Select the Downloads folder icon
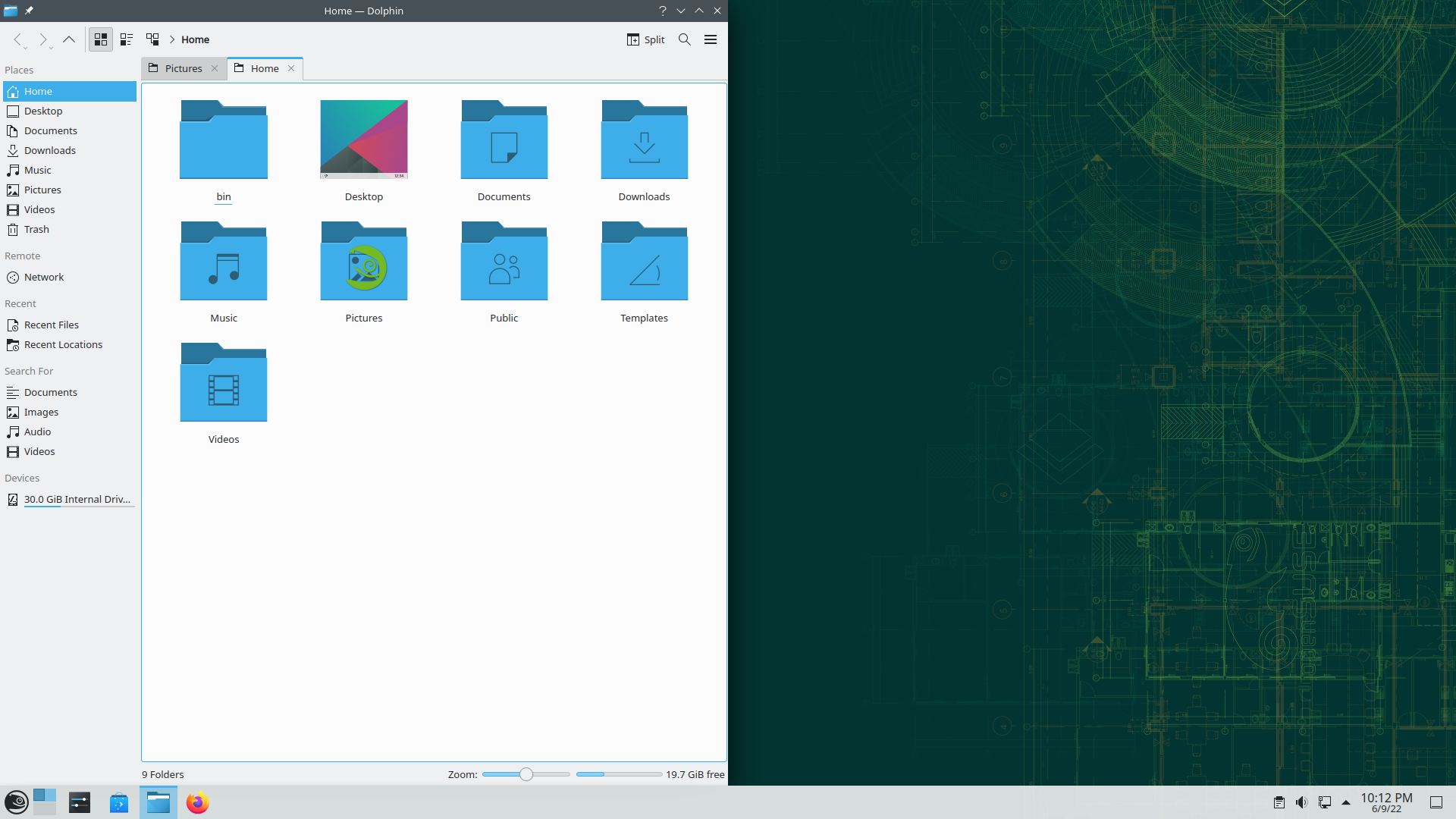 click(644, 141)
